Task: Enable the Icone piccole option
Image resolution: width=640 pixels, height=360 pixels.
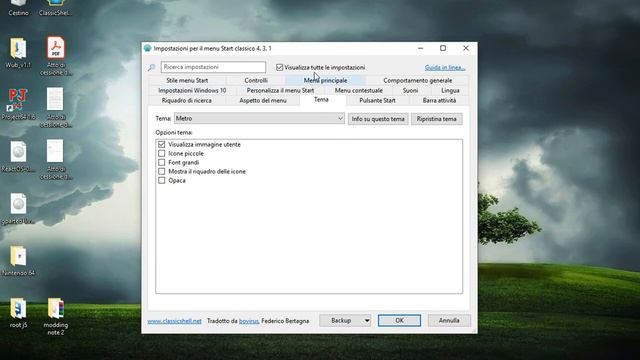Action: click(x=162, y=153)
